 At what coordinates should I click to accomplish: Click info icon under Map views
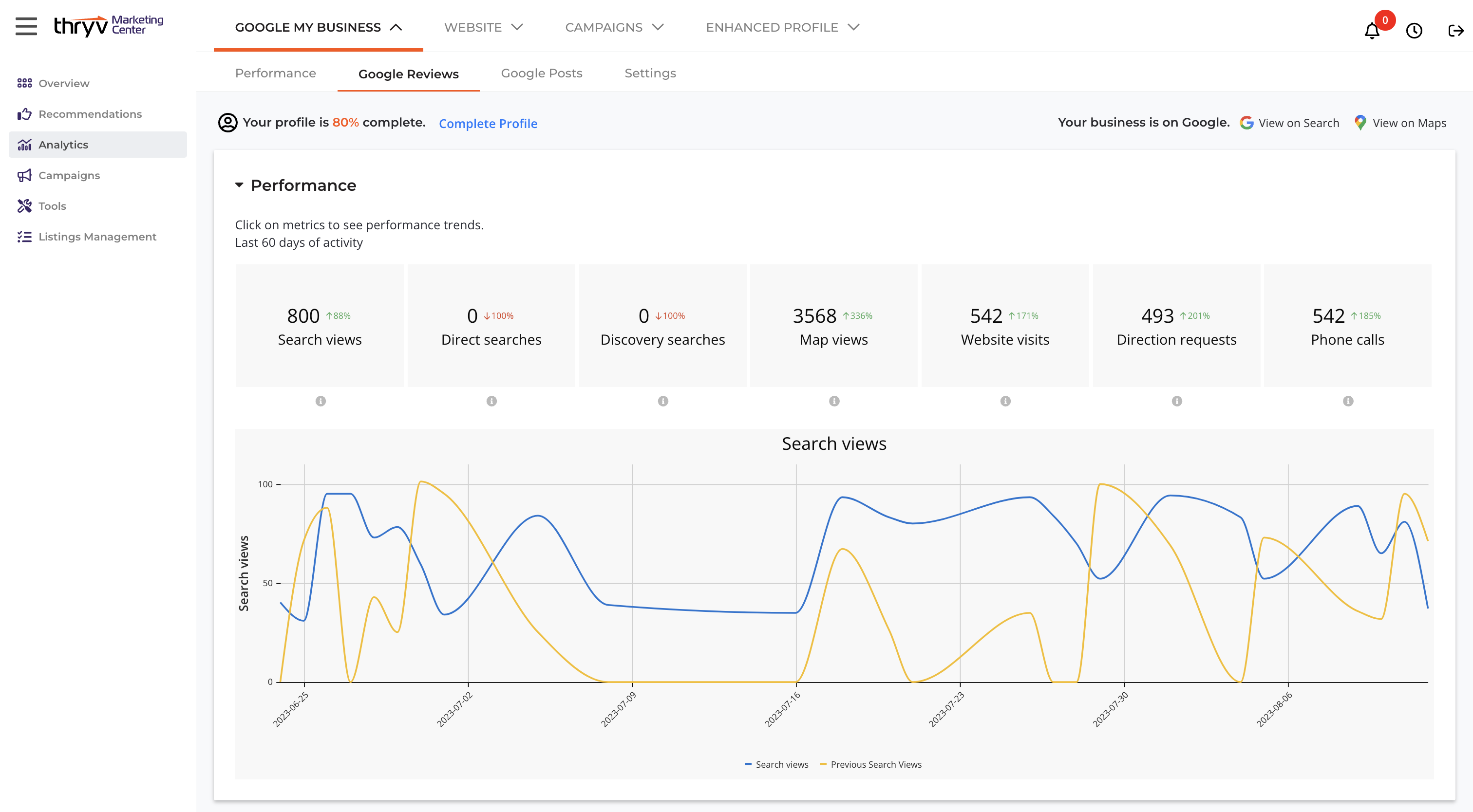point(834,401)
